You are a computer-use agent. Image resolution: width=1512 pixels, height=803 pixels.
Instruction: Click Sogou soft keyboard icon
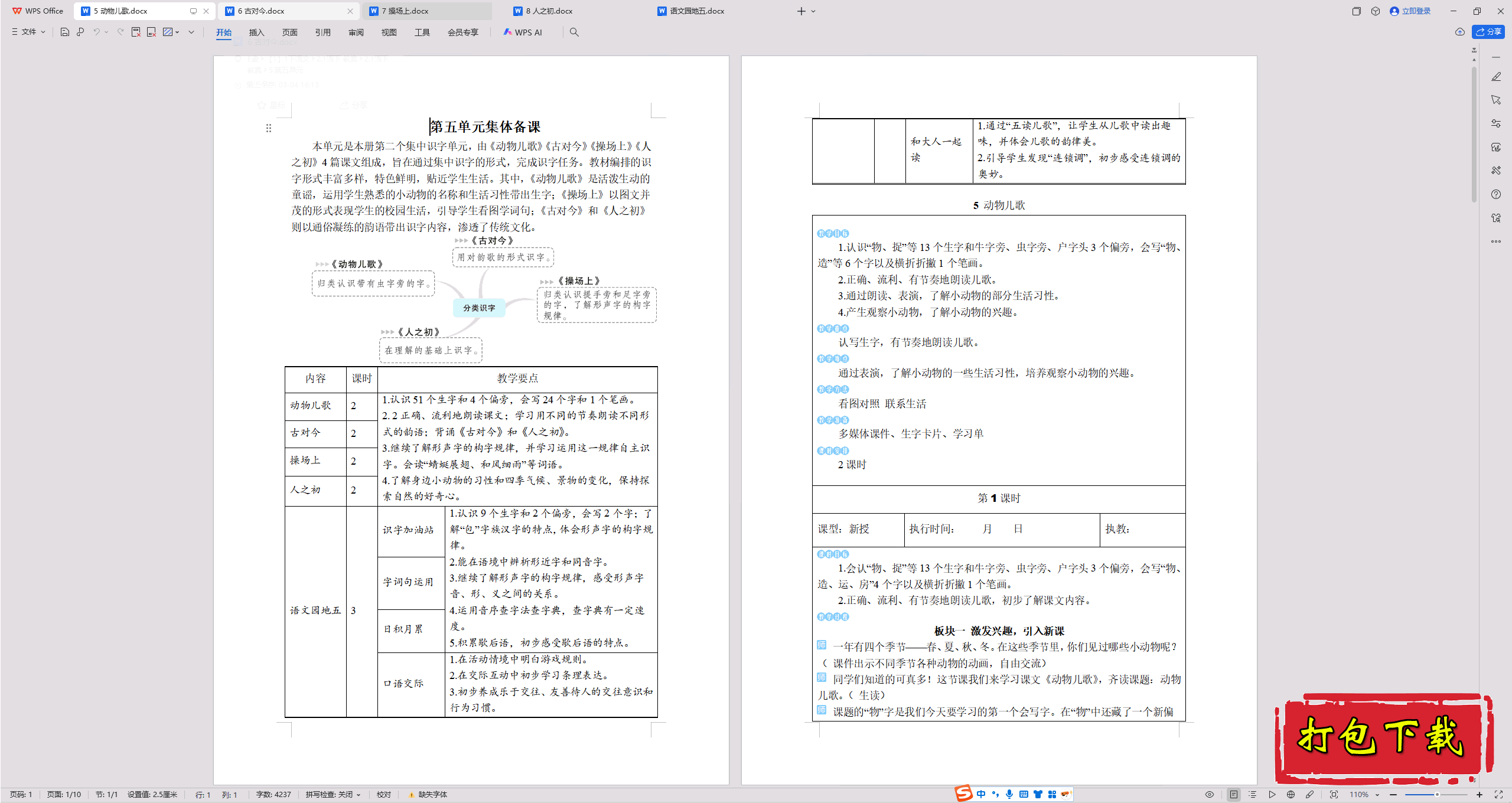tap(1024, 794)
